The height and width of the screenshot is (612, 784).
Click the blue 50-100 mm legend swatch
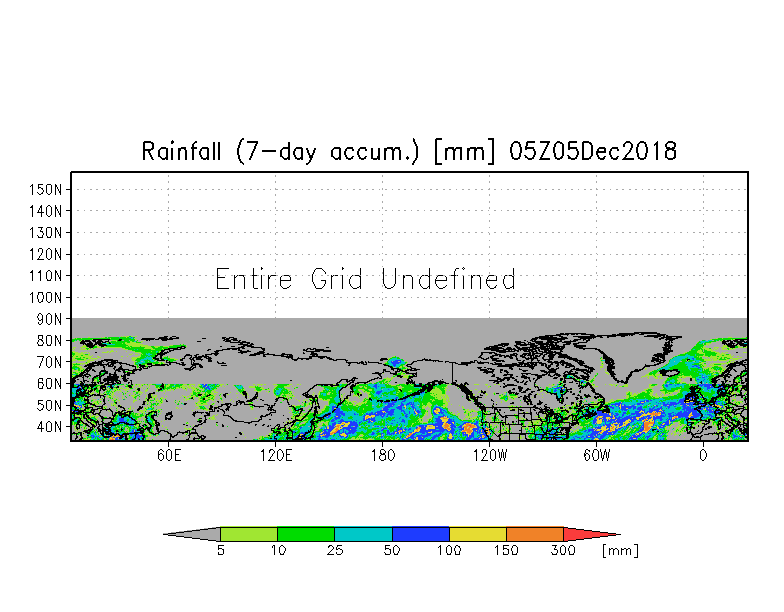point(421,534)
